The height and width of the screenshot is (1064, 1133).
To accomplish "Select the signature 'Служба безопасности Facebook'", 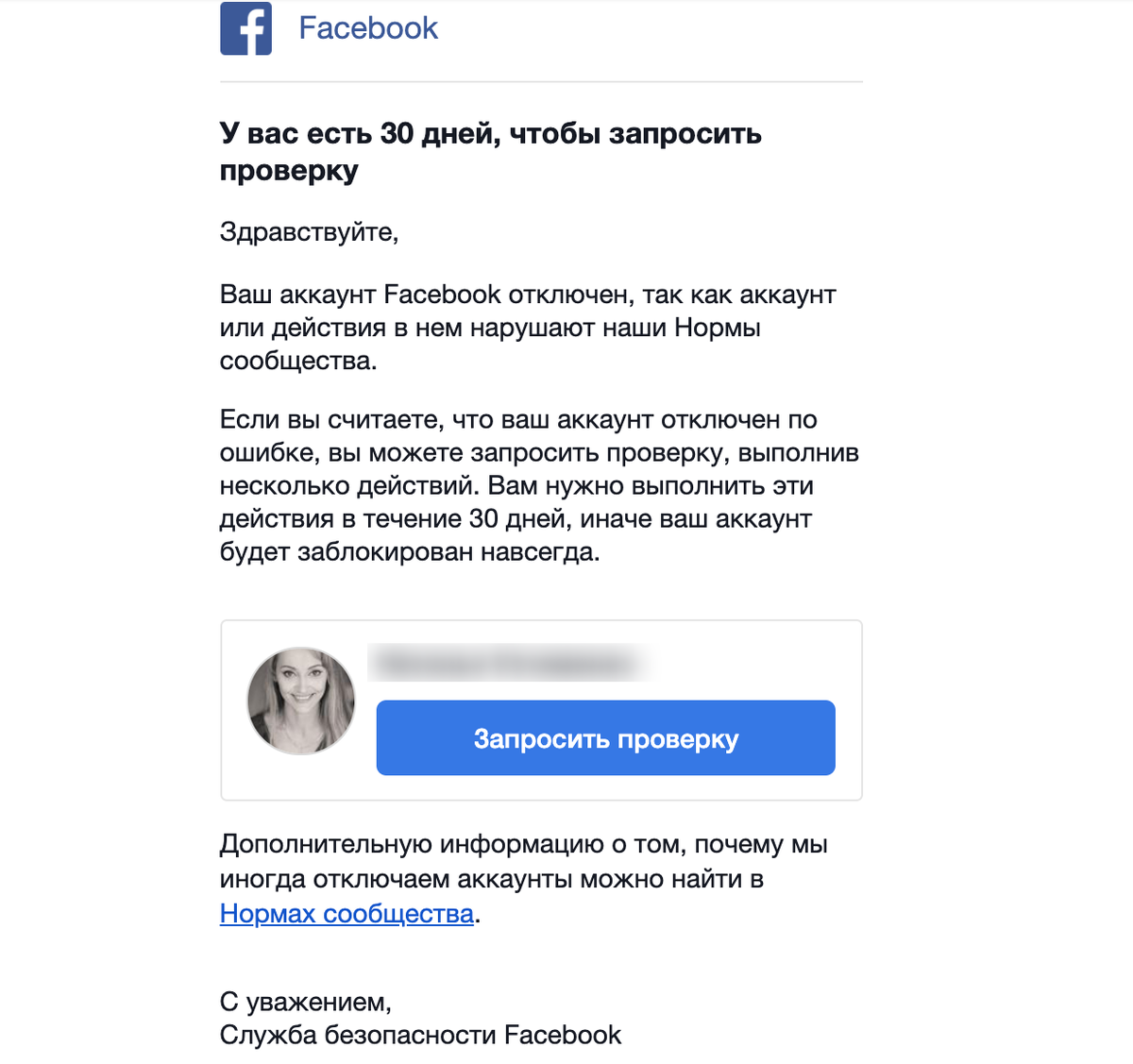I will coord(421,1035).
